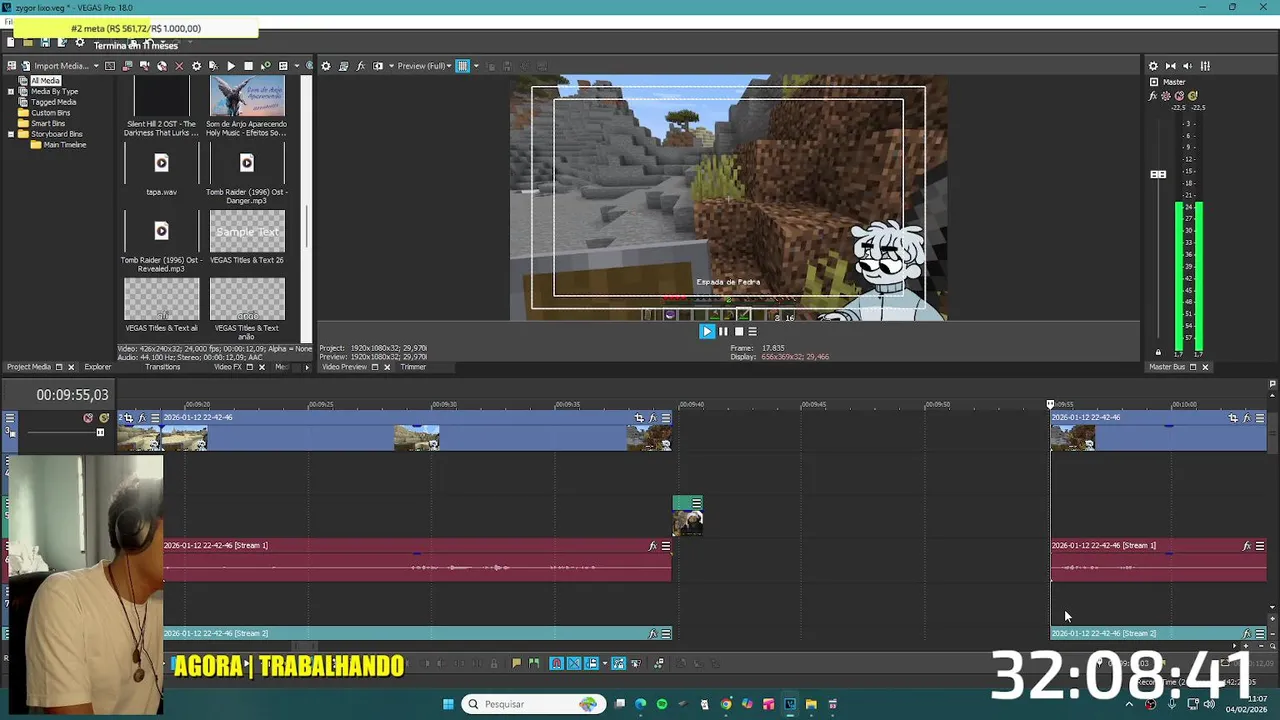Image resolution: width=1280 pixels, height=720 pixels.
Task: Toggle Automatic Crossfades button
Action: pyautogui.click(x=574, y=663)
